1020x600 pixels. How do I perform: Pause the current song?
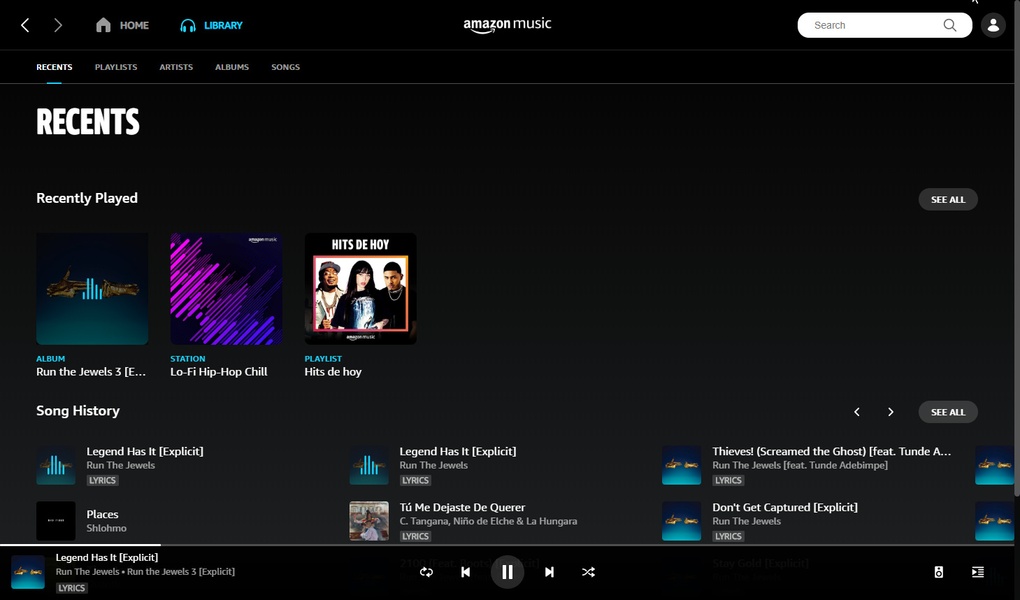pyautogui.click(x=507, y=572)
